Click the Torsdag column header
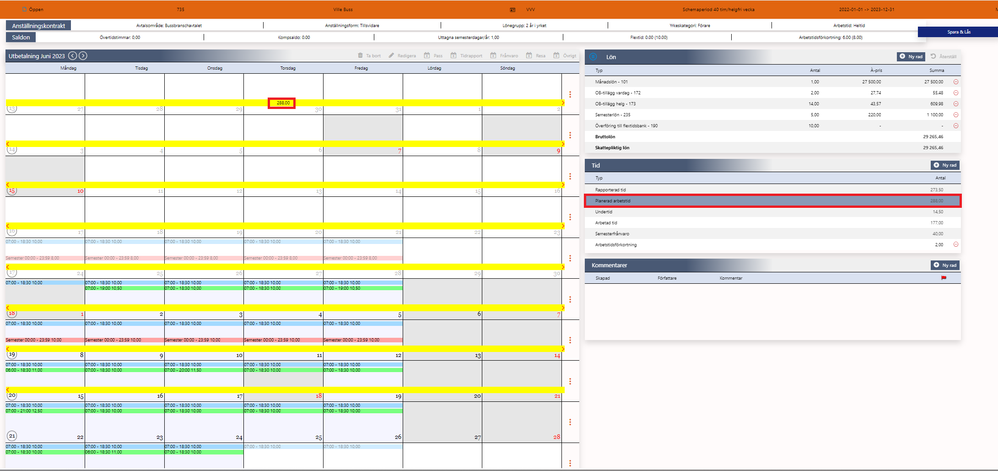 point(288,67)
